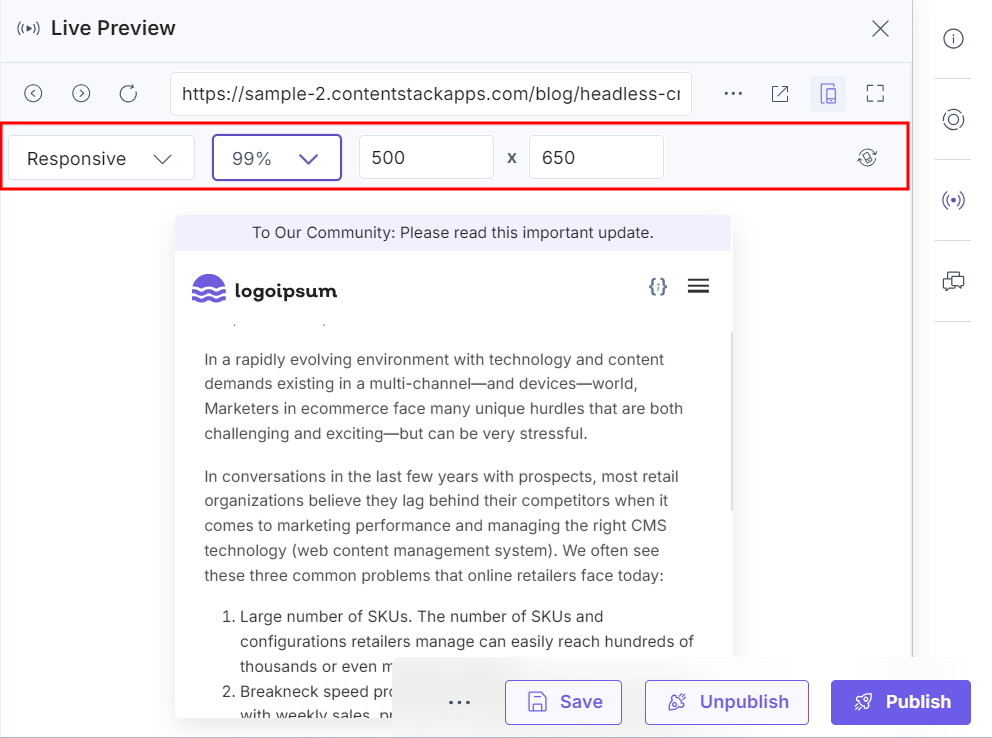Screen dimensions: 992x738
Task: Toggle the mobile device preview mode
Action: [828, 94]
